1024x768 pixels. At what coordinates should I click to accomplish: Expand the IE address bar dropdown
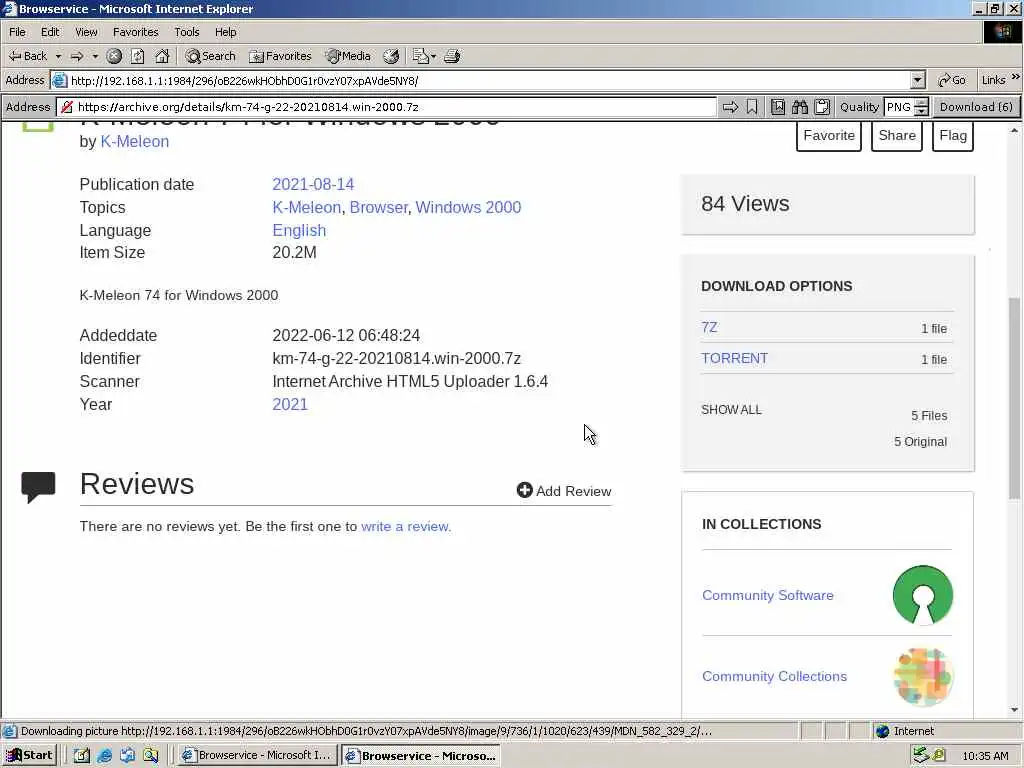click(x=918, y=80)
